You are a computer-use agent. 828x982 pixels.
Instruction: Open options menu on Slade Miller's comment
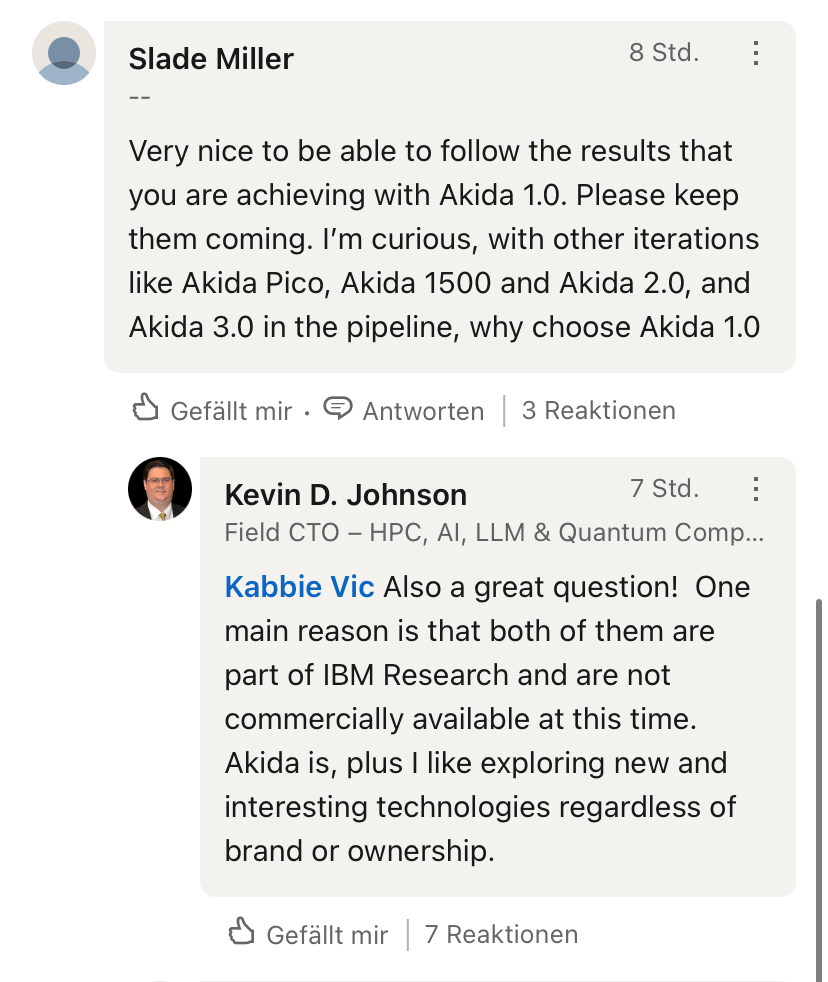pyautogui.click(x=756, y=53)
